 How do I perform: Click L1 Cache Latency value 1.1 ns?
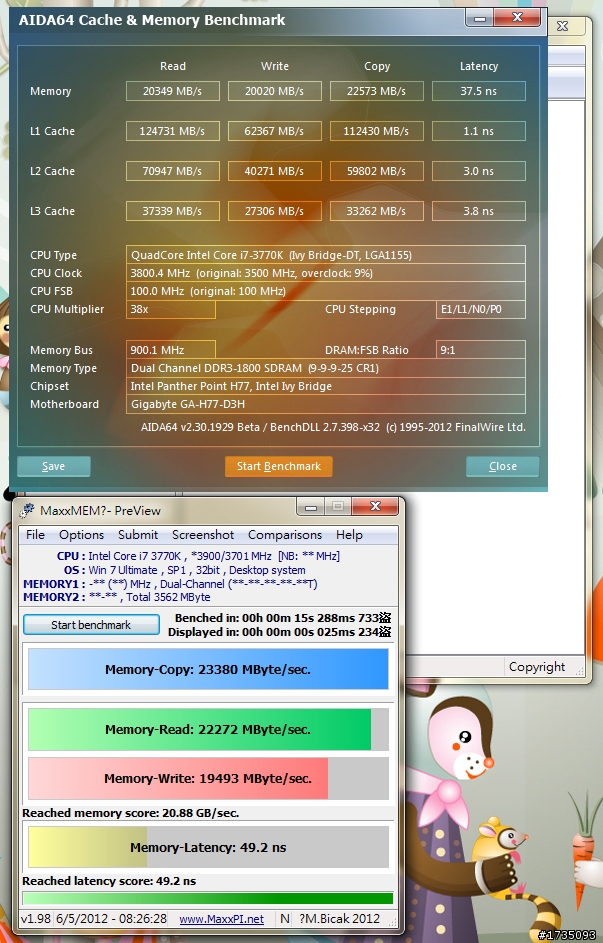(x=479, y=131)
